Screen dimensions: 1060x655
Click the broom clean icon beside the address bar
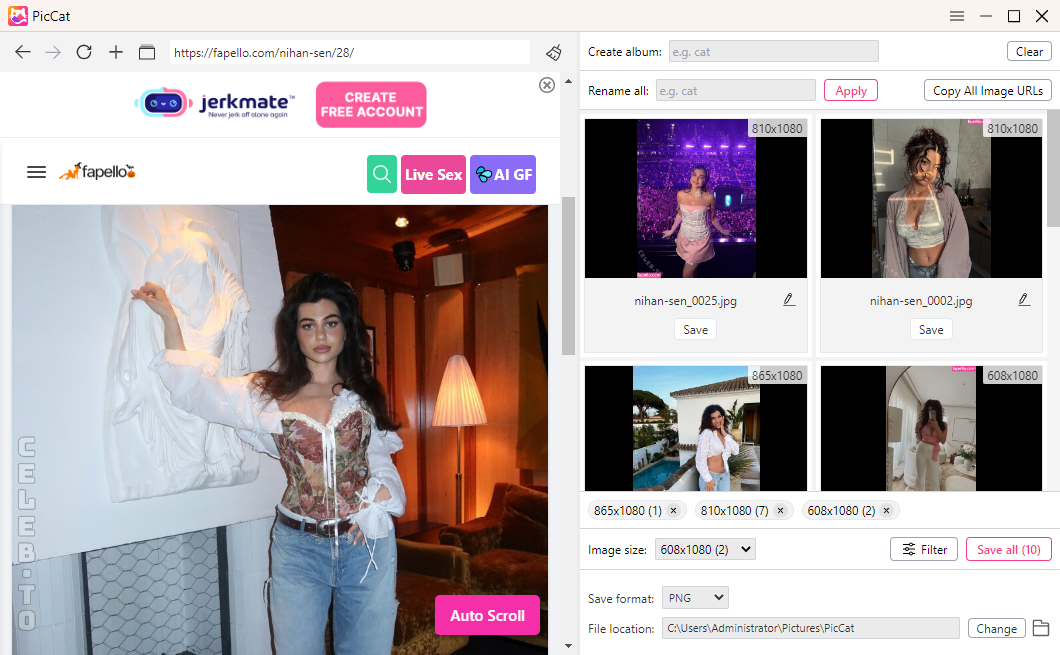point(554,52)
